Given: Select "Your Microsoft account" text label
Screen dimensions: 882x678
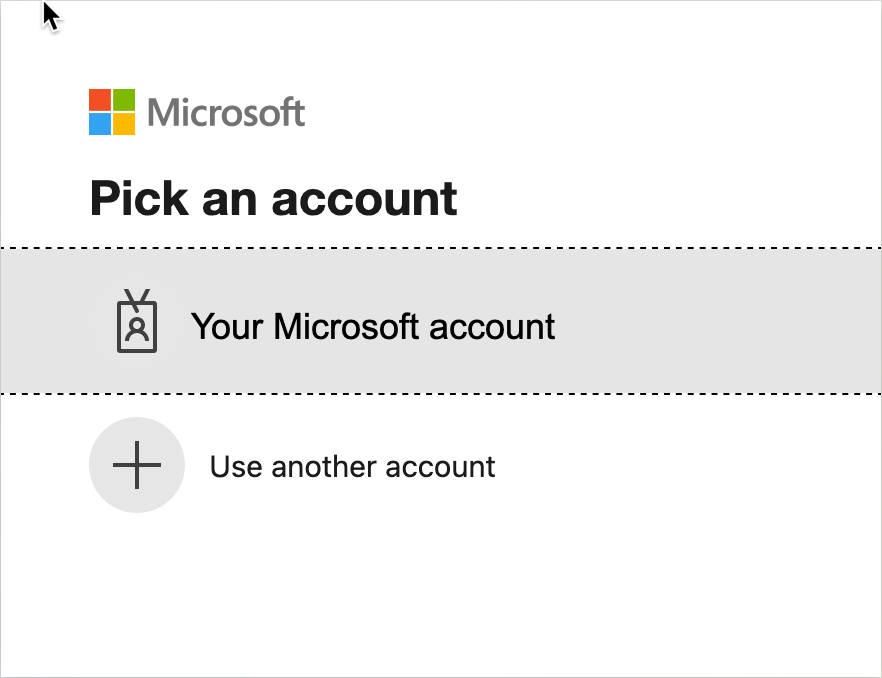Looking at the screenshot, I should point(373,326).
